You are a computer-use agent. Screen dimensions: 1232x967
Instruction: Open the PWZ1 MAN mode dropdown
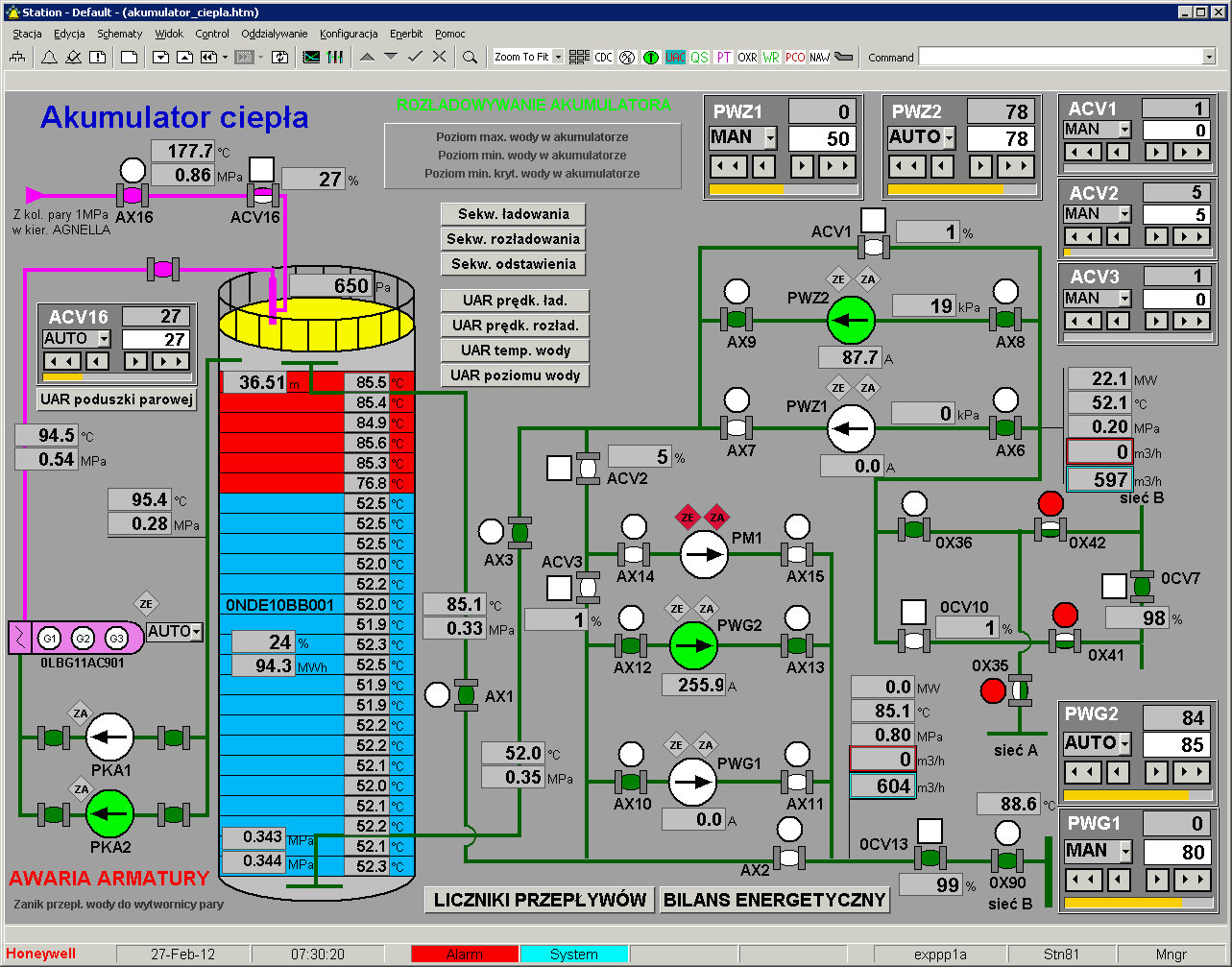click(x=769, y=138)
